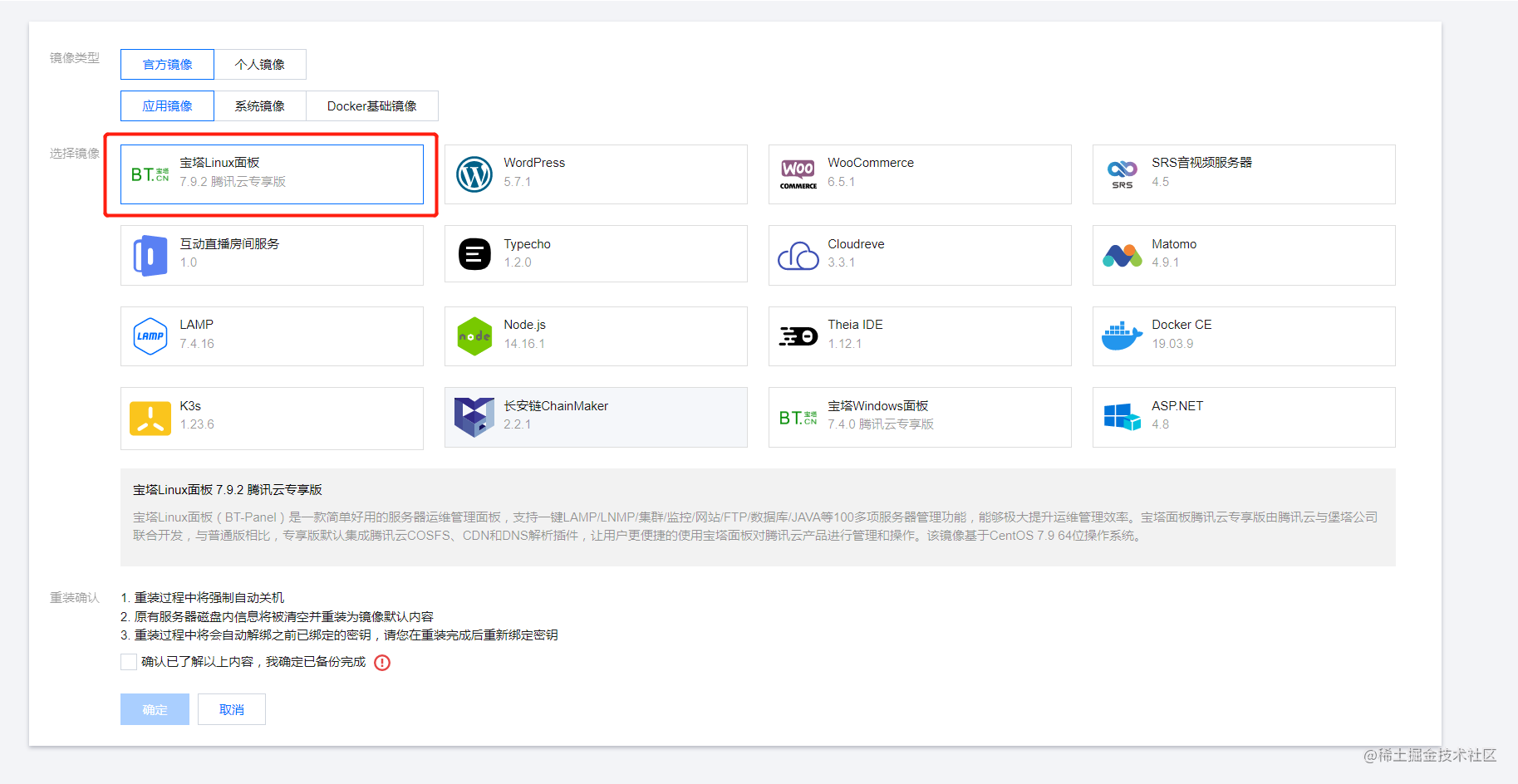
Task: Click the 长安链ChainMaker logo icon
Action: point(474,417)
